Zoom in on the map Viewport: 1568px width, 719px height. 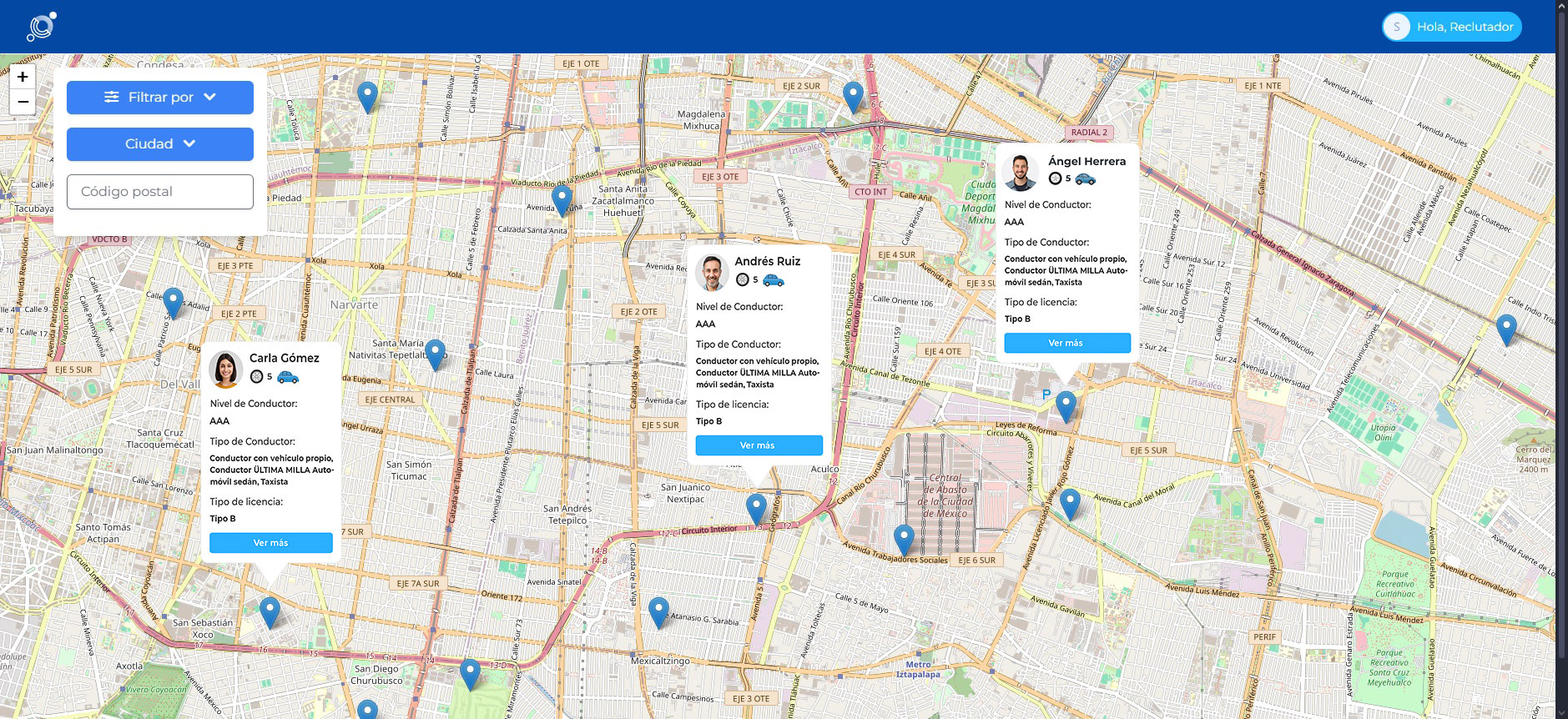(23, 77)
